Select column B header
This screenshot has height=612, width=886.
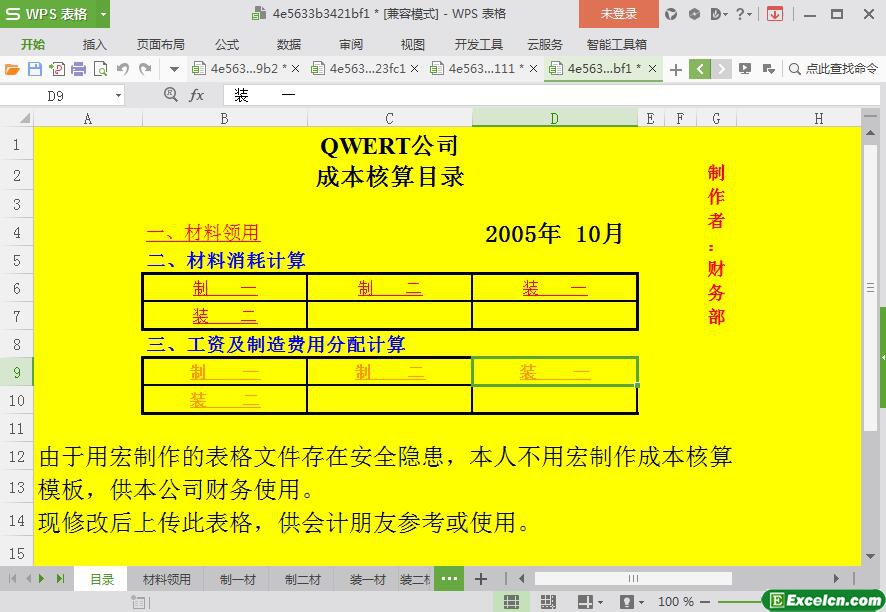point(225,119)
